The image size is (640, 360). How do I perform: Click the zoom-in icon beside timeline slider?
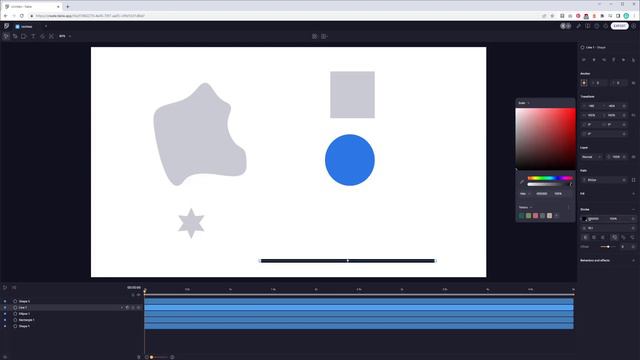coord(172,357)
